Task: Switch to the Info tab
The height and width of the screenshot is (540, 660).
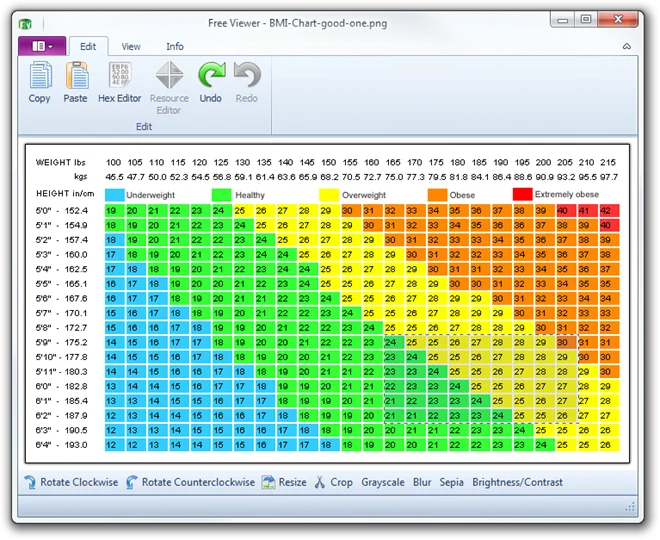Action: (x=175, y=47)
